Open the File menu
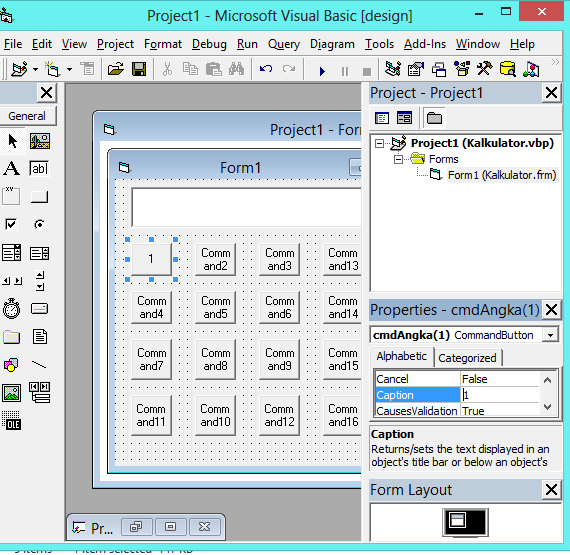This screenshot has width=570, height=555. (x=13, y=44)
